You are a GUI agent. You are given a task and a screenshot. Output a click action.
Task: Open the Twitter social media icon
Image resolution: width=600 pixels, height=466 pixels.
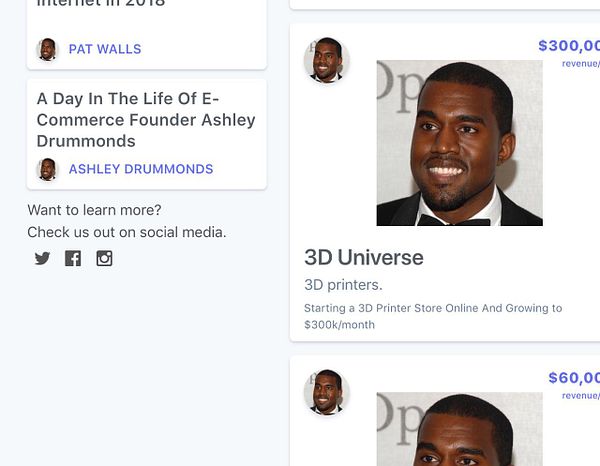coord(42,258)
